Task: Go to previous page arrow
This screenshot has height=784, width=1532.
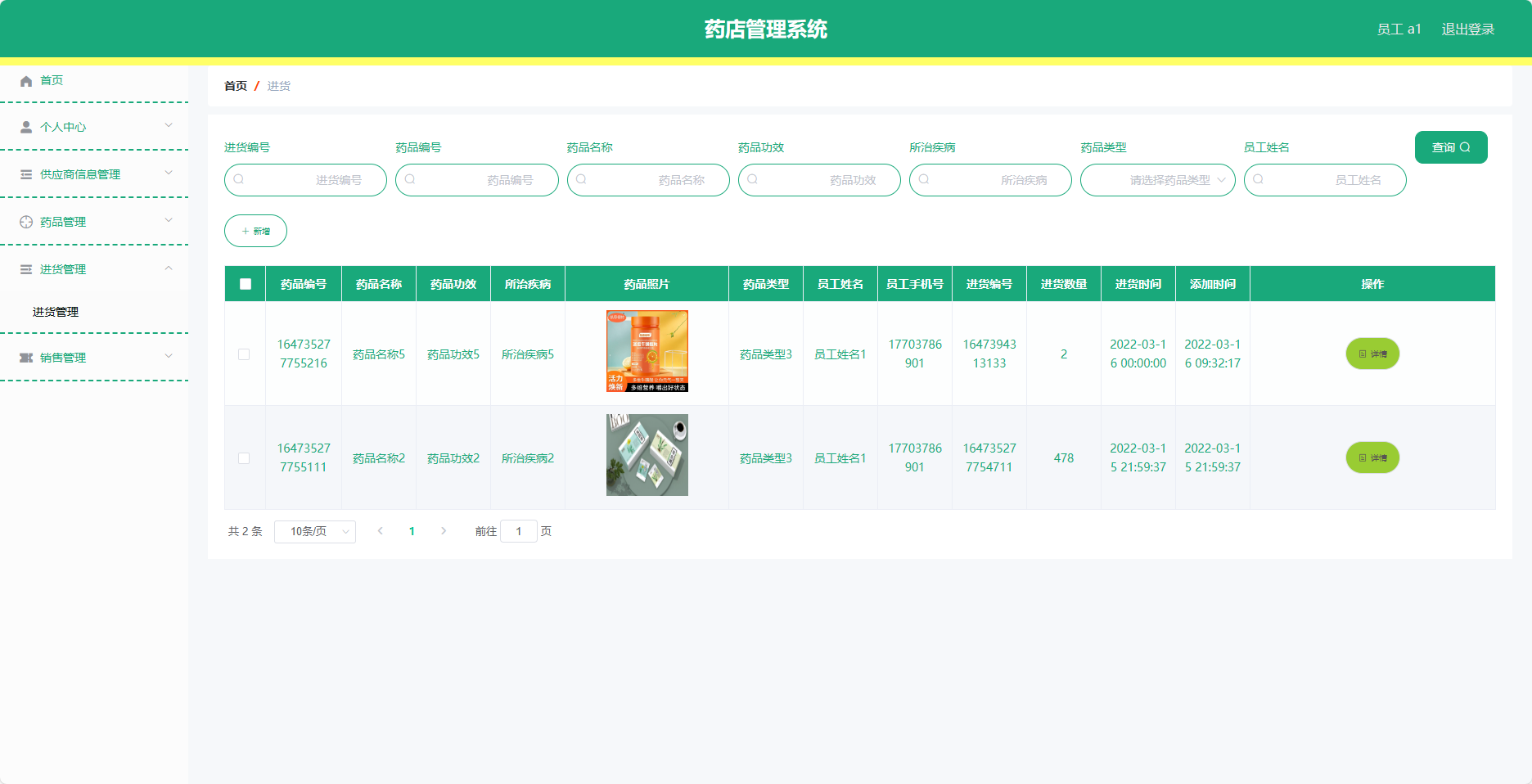Action: (380, 531)
